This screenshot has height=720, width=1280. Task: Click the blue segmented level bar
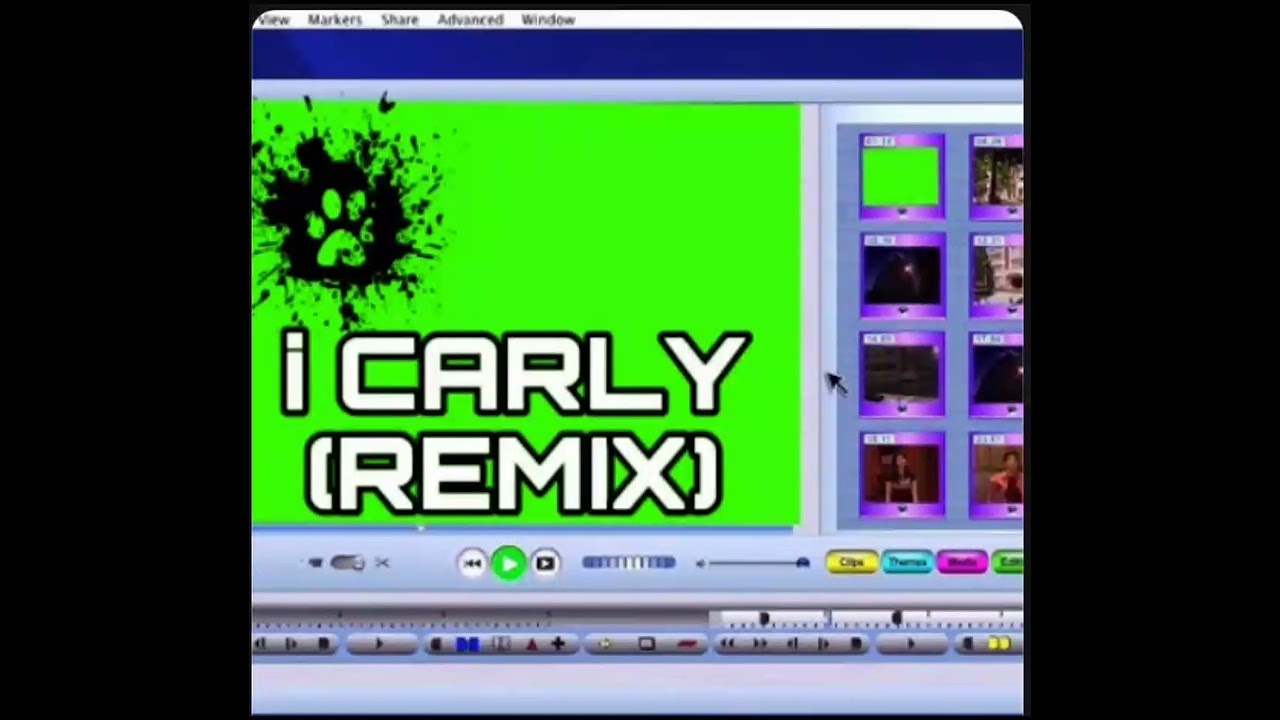629,563
